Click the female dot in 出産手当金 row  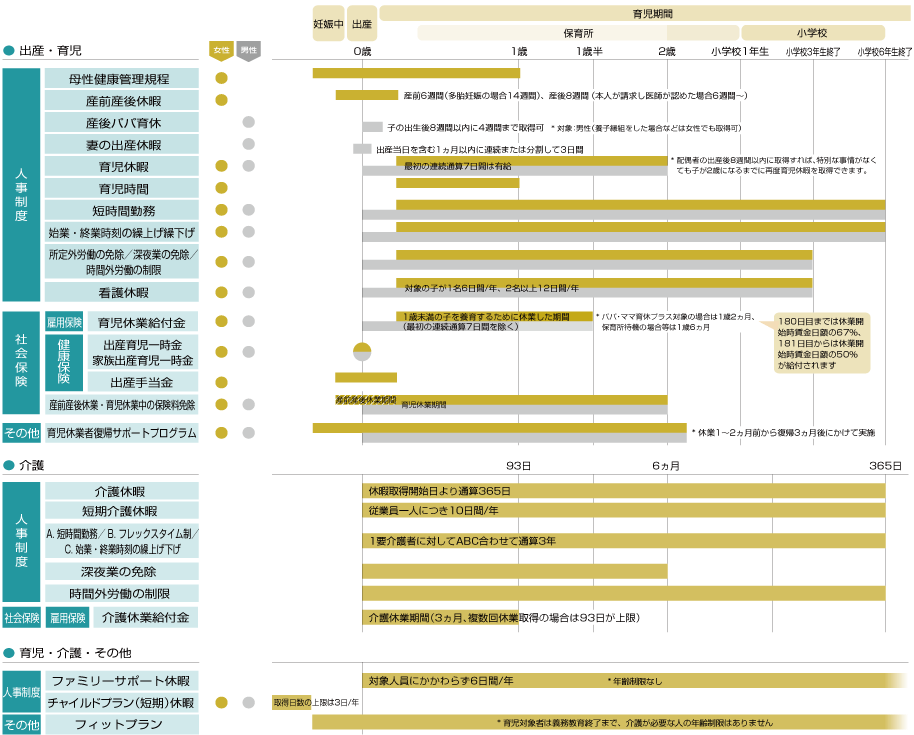(x=222, y=382)
